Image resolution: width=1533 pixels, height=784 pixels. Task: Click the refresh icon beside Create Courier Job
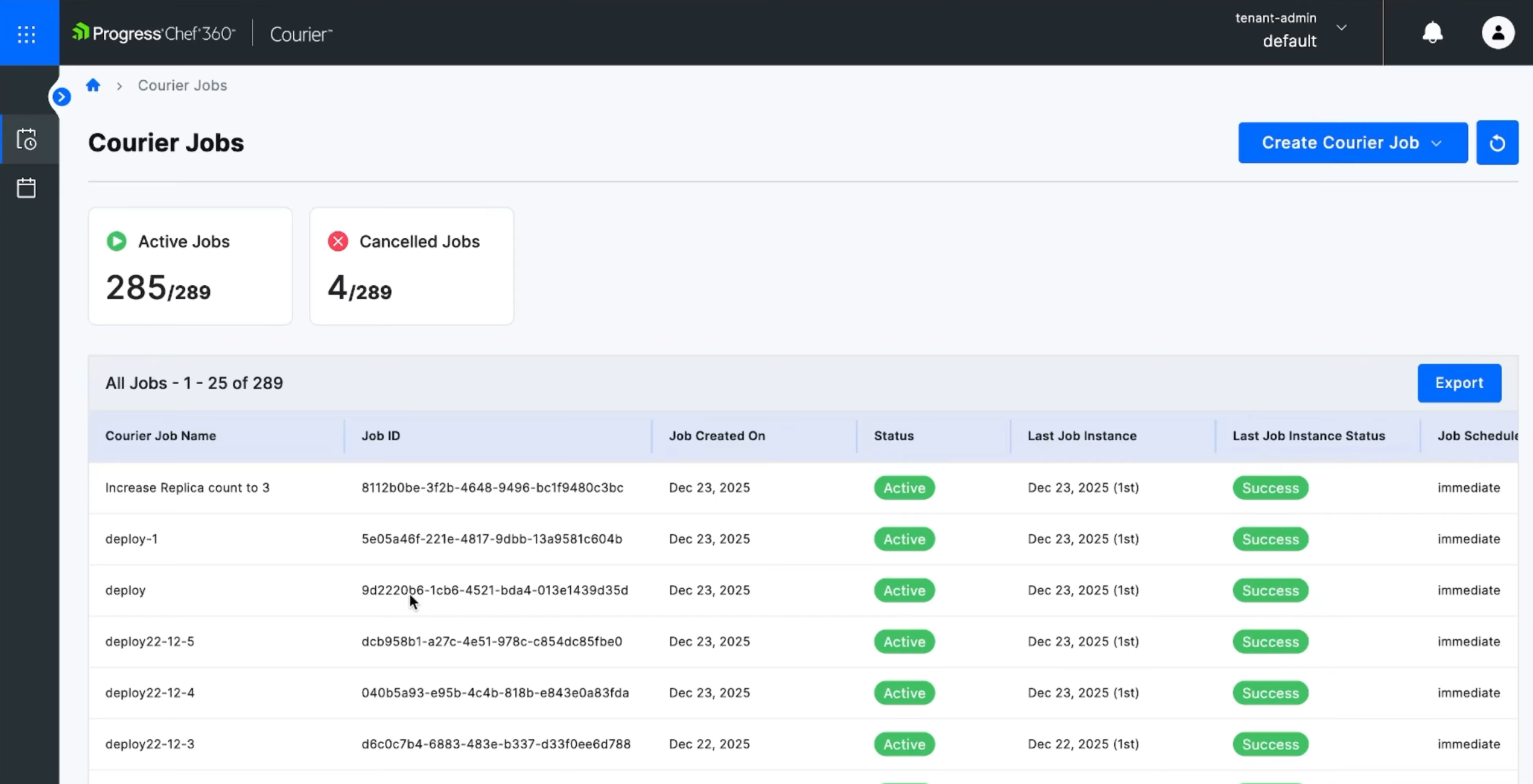pyautogui.click(x=1497, y=142)
